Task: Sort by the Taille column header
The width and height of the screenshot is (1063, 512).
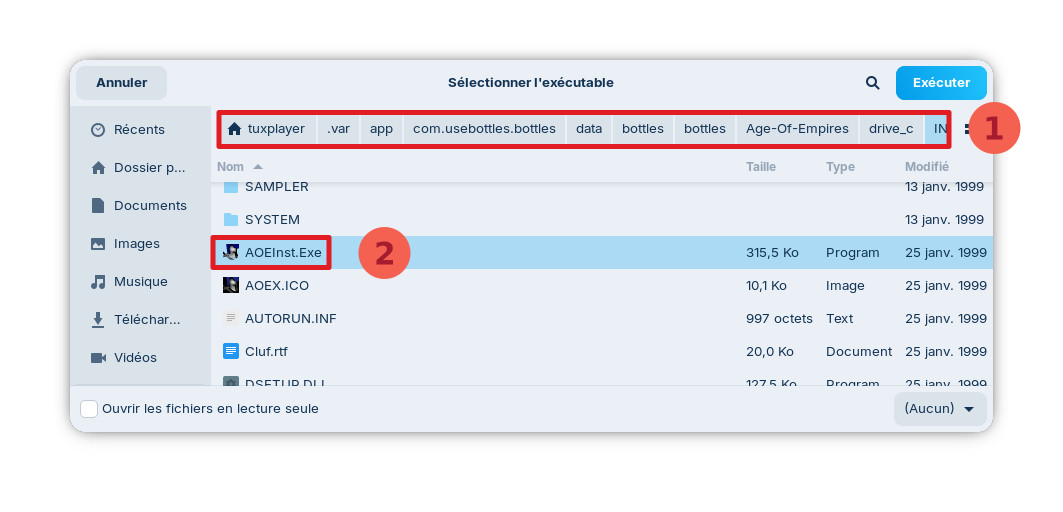Action: click(760, 167)
